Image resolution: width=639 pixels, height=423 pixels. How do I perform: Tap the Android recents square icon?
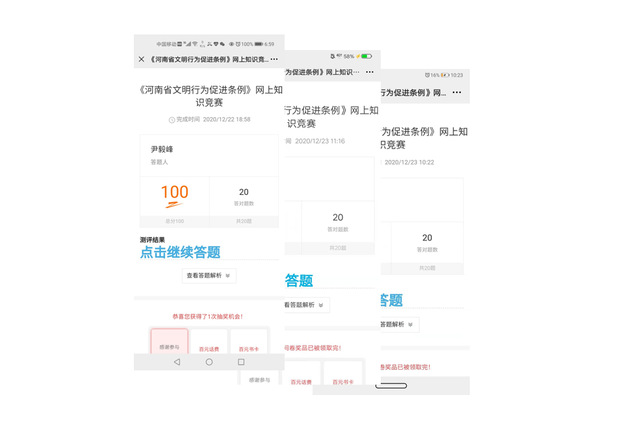point(241,361)
